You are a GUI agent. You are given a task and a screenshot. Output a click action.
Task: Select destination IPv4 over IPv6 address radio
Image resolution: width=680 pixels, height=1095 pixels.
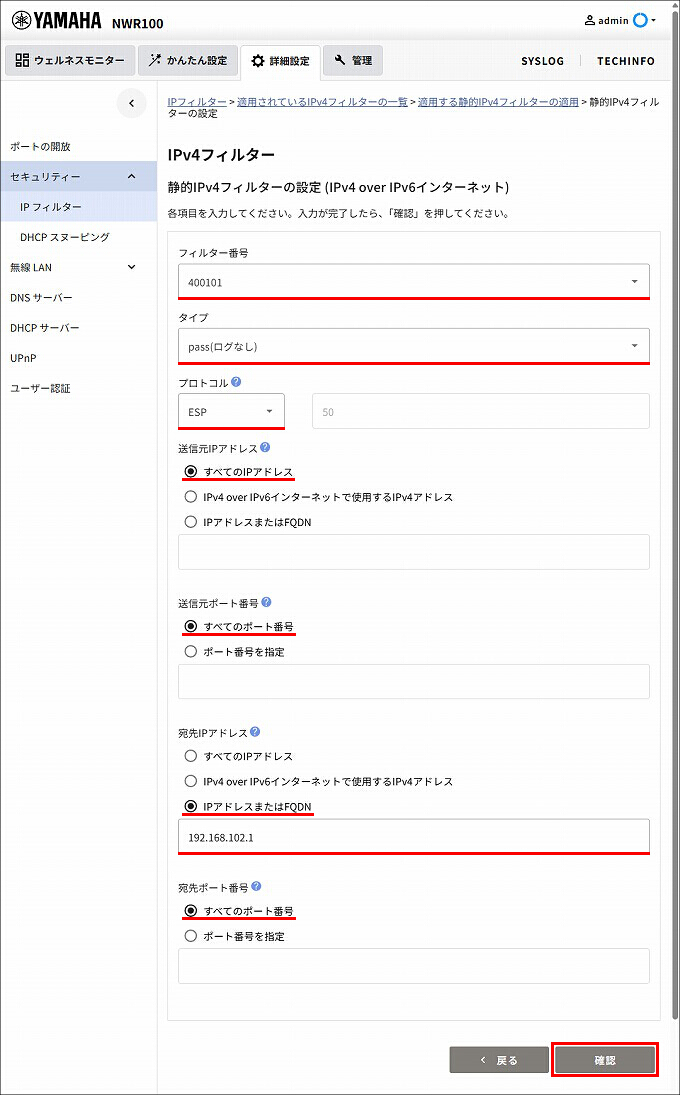191,781
